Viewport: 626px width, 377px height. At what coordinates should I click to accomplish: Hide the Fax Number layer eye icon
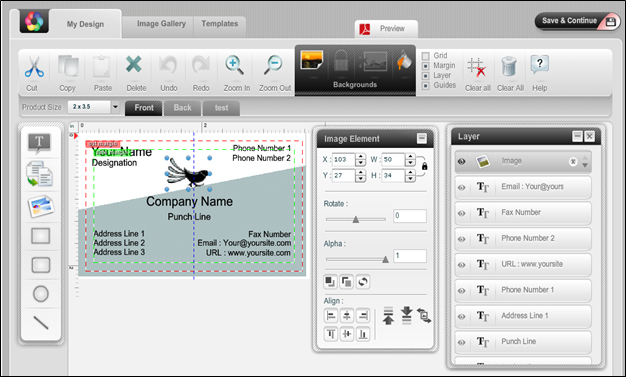462,213
